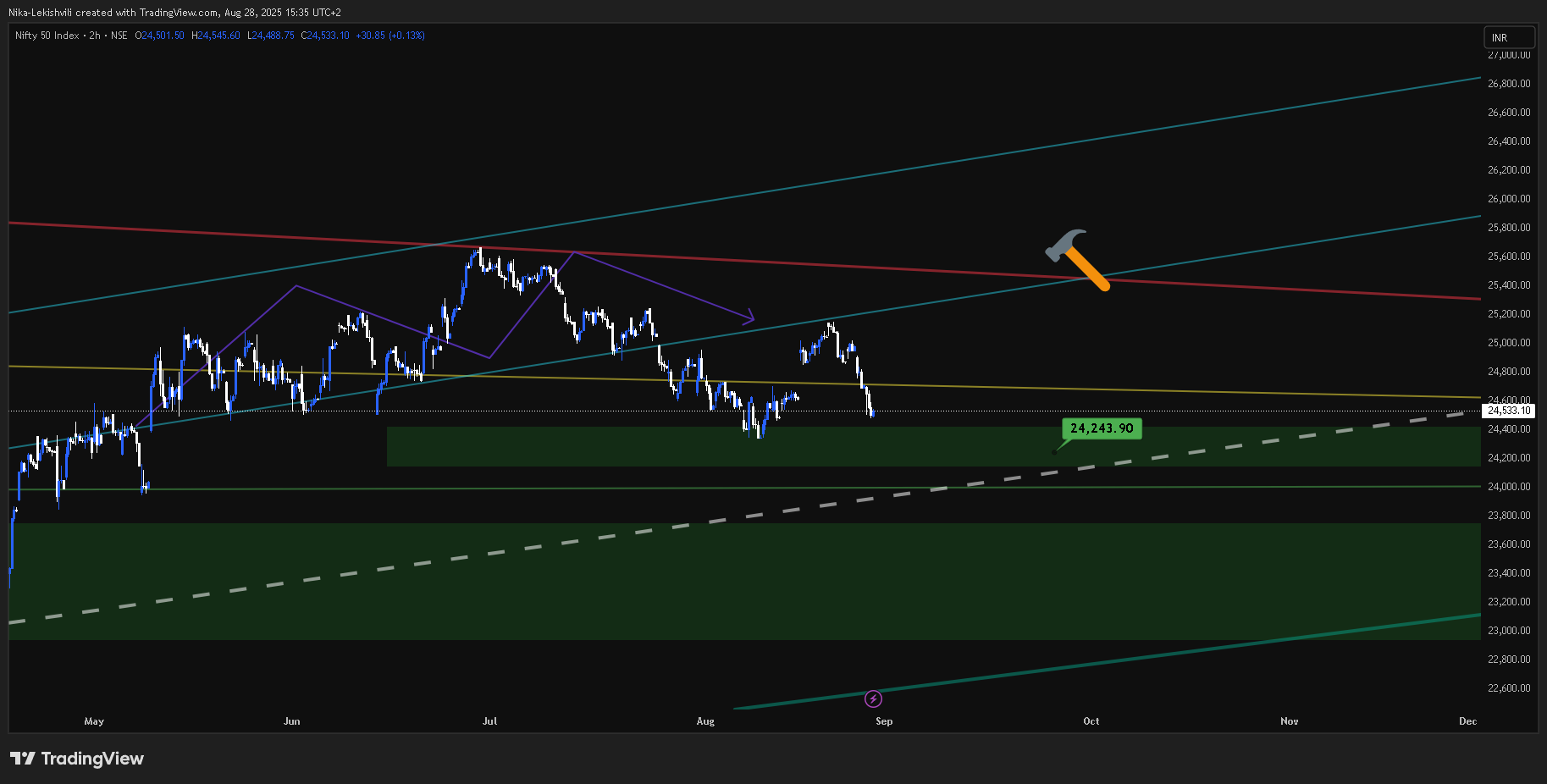Click the 24,200.00 price scale label
This screenshot has height=784, width=1547.
point(1509,458)
